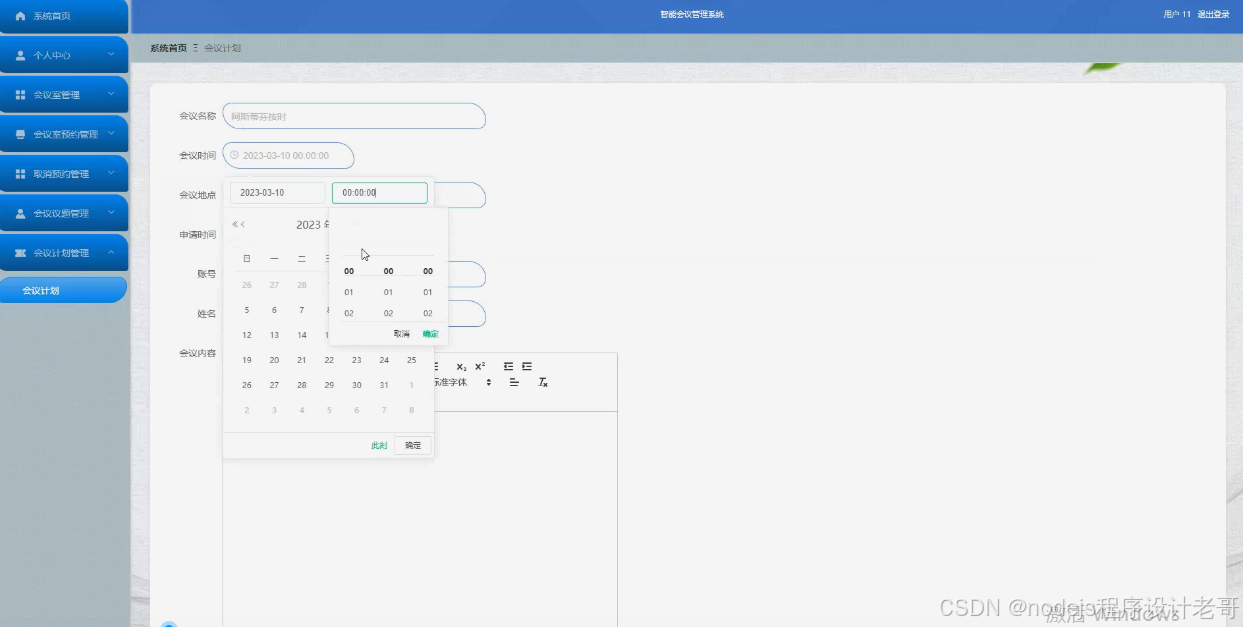1243x627 pixels.
Task: Click the icon beside 会议室预约管理
Action: pos(20,134)
